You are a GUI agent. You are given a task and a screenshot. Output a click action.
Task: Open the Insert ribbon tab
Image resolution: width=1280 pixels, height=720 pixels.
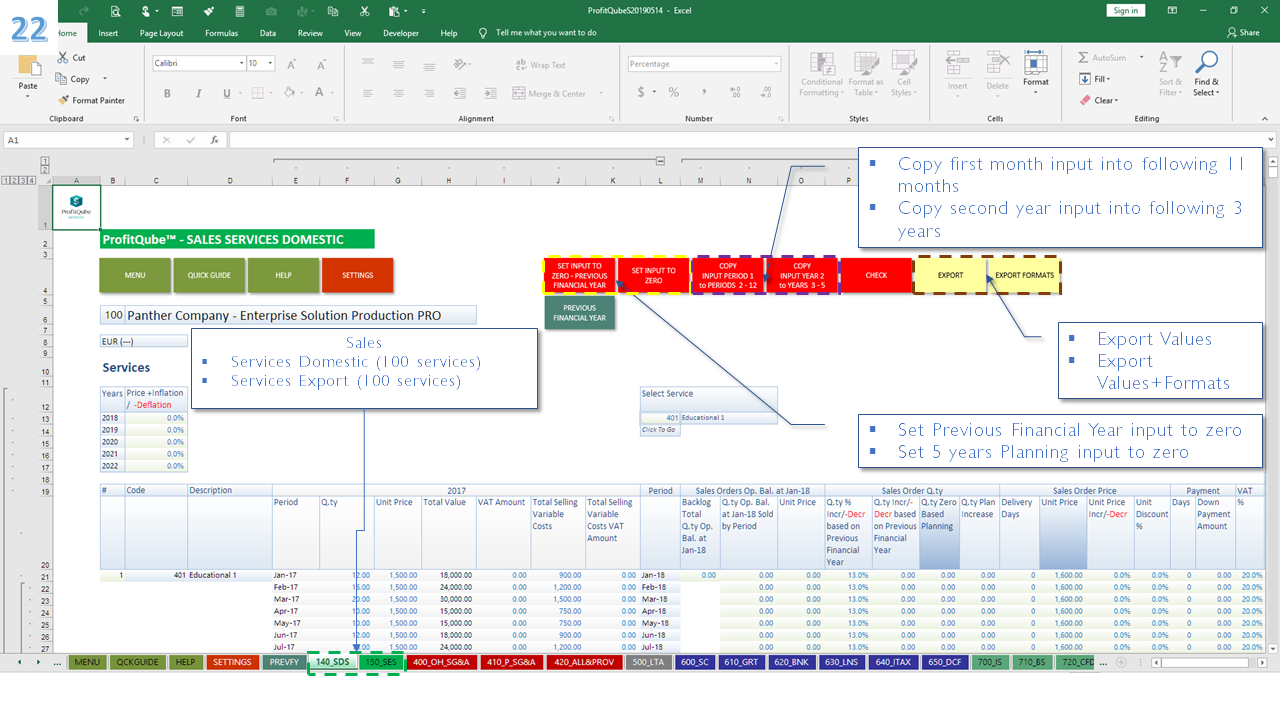tap(108, 32)
